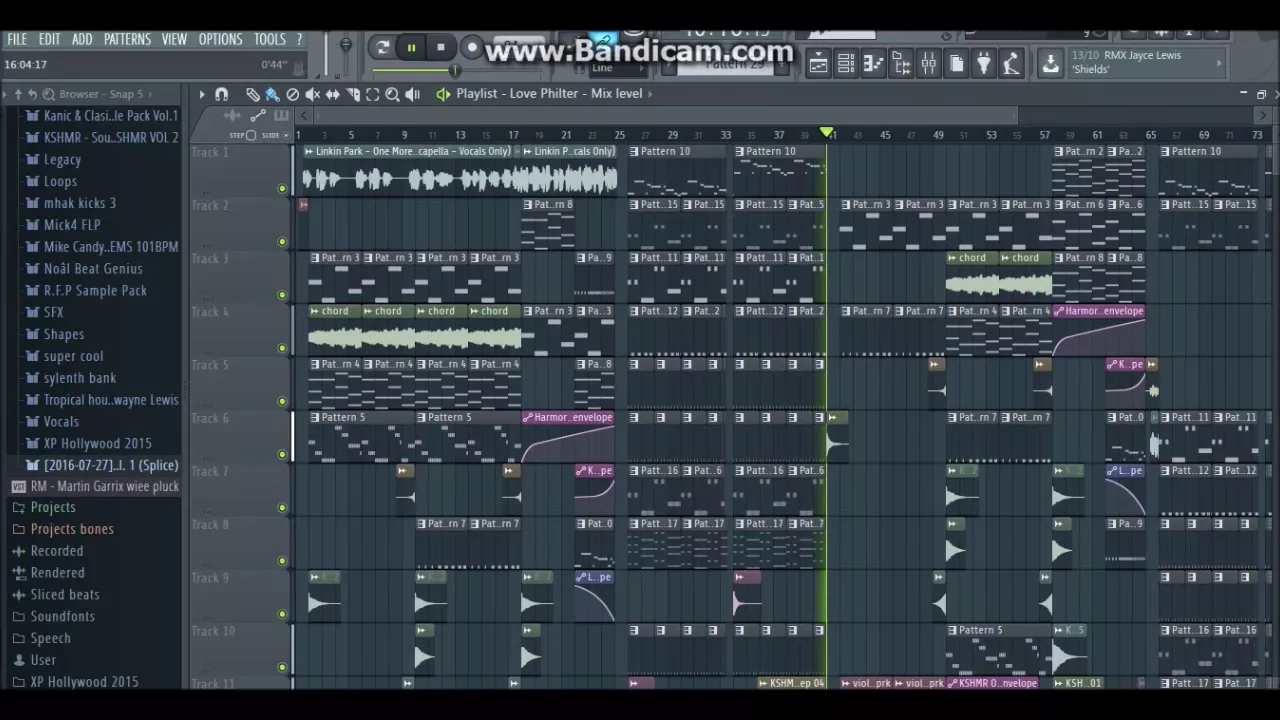The image size is (1280, 720).
Task: Click the browser up-arrow collapse icon
Action: click(18, 94)
